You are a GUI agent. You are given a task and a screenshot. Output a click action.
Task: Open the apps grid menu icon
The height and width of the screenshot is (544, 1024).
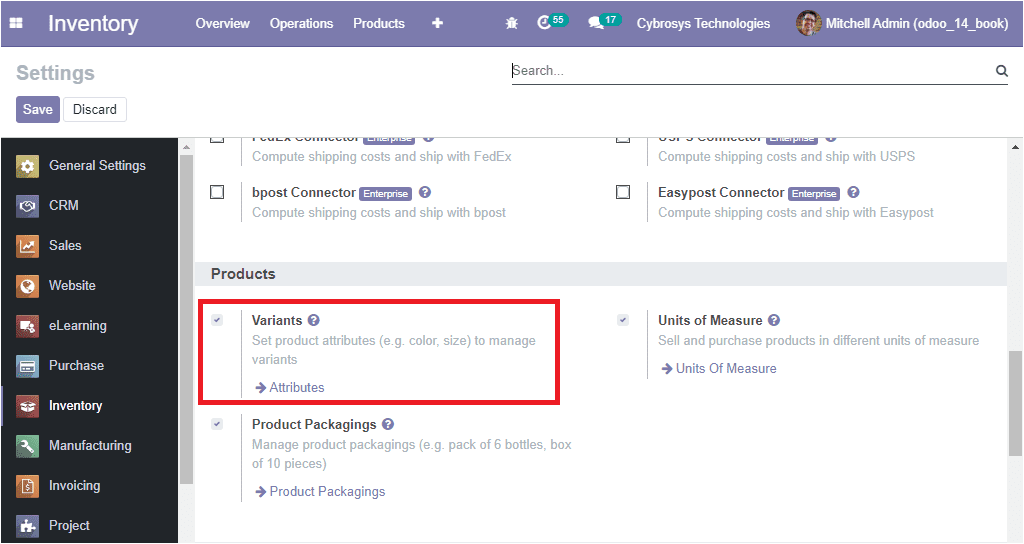pyautogui.click(x=16, y=24)
